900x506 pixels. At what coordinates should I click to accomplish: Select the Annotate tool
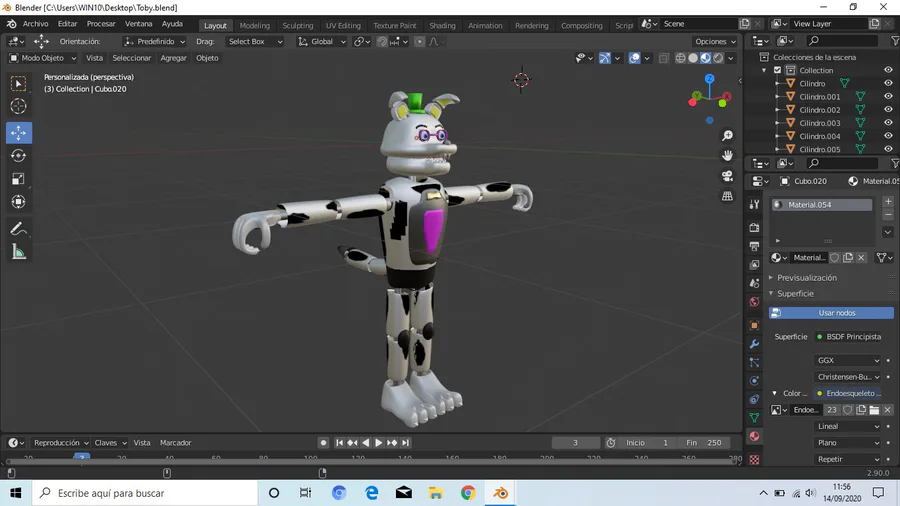18,229
